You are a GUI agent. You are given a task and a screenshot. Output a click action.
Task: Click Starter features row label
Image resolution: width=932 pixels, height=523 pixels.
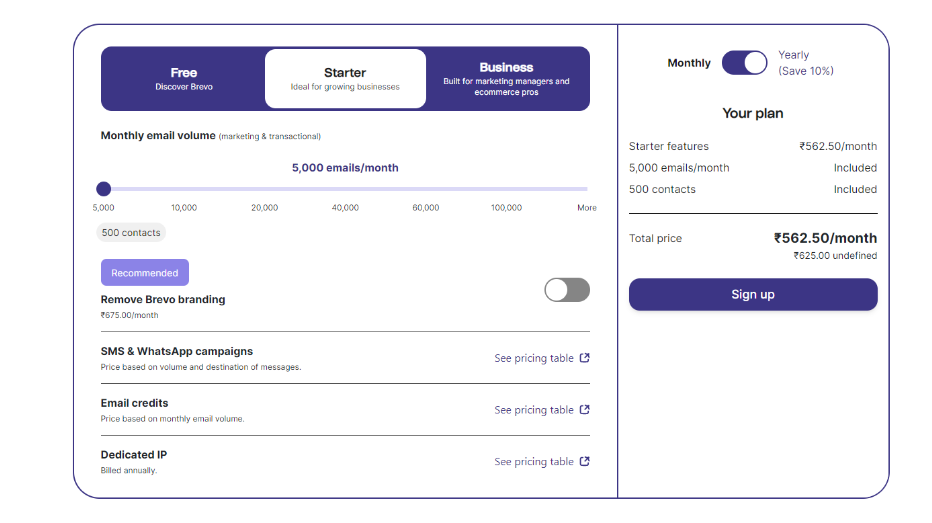[669, 146]
